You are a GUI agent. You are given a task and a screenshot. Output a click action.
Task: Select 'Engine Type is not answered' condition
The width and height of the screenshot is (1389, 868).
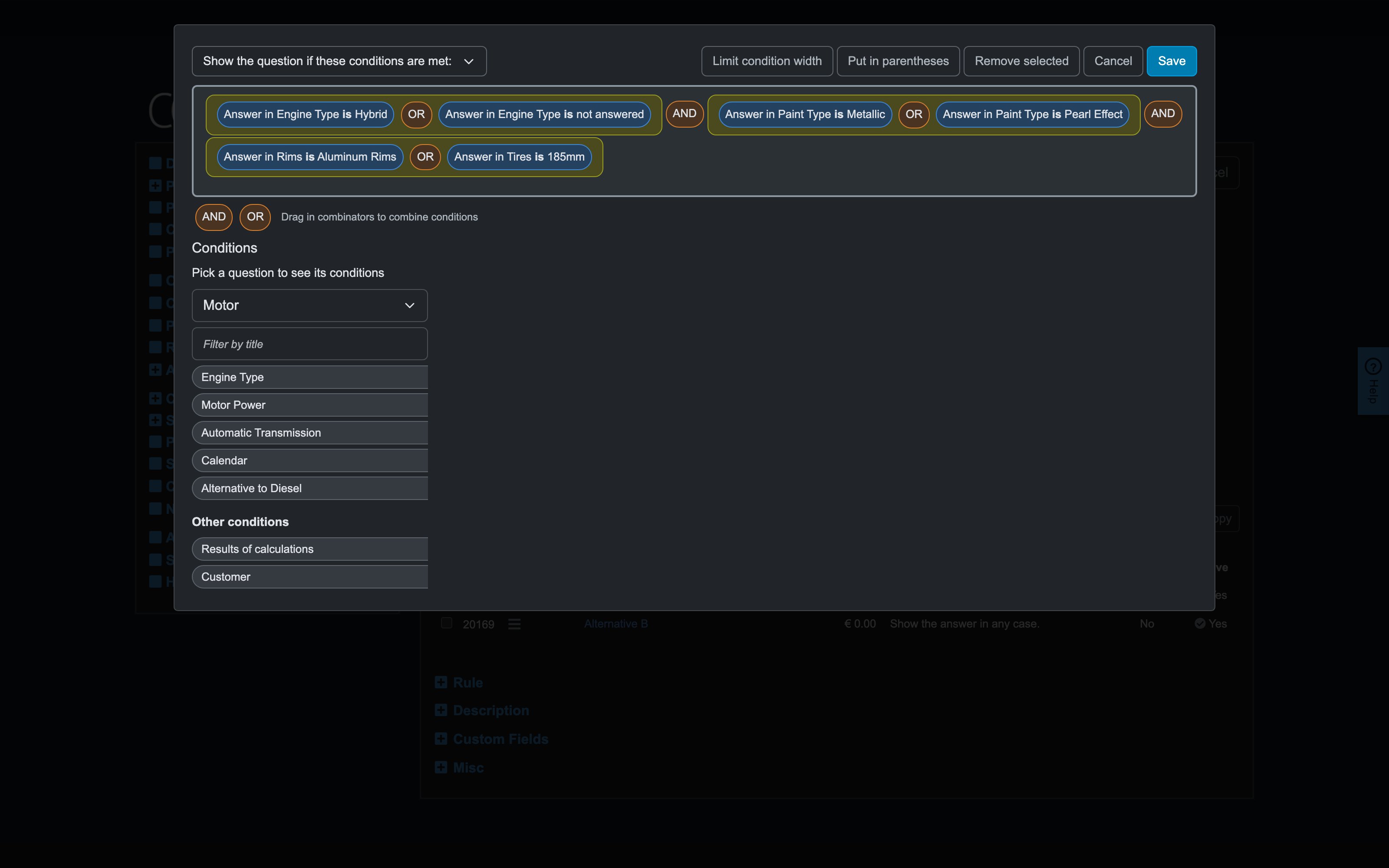544,114
